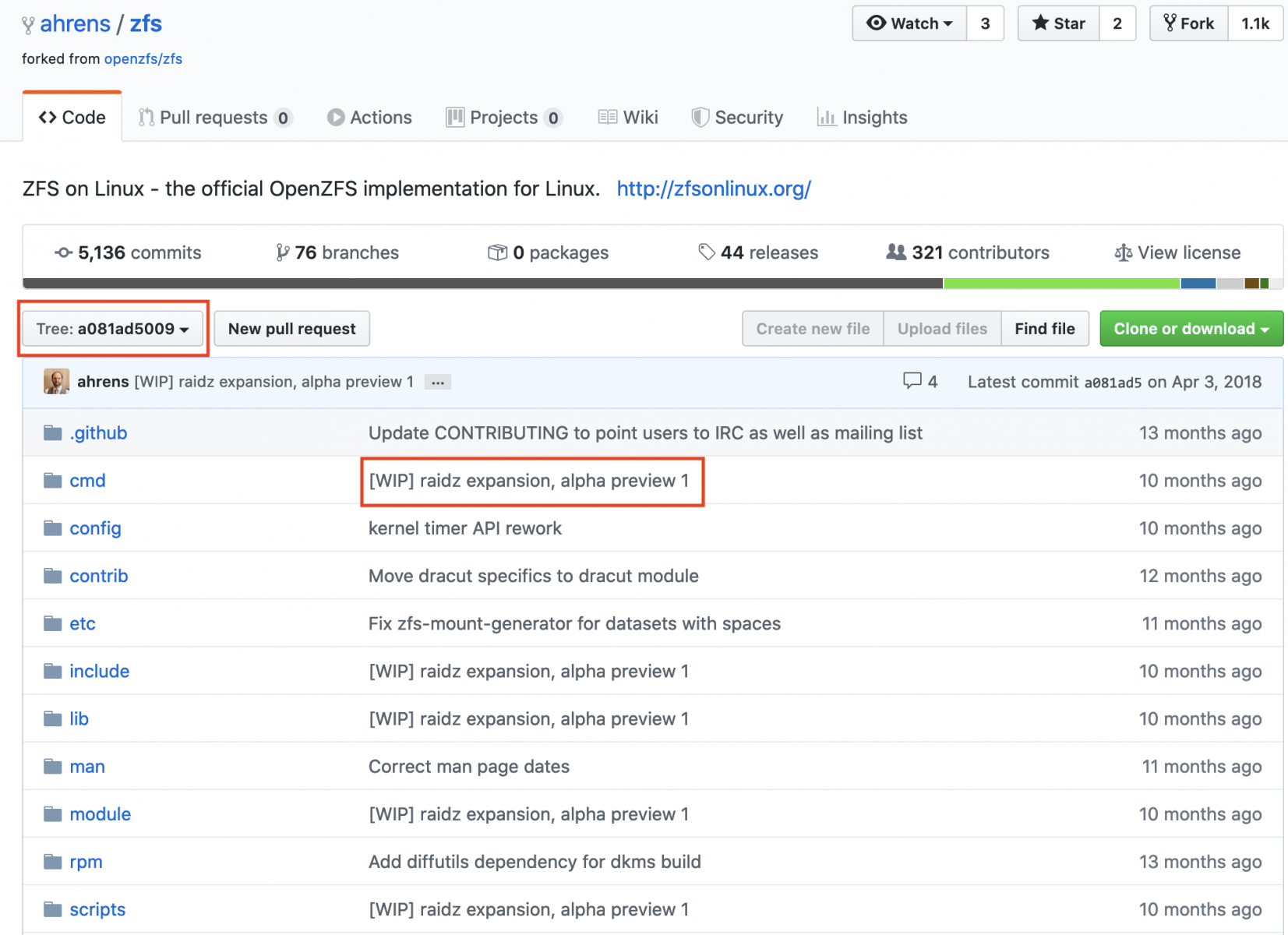1288x935 pixels.
Task: Switch to the Projects tab
Action: click(504, 117)
